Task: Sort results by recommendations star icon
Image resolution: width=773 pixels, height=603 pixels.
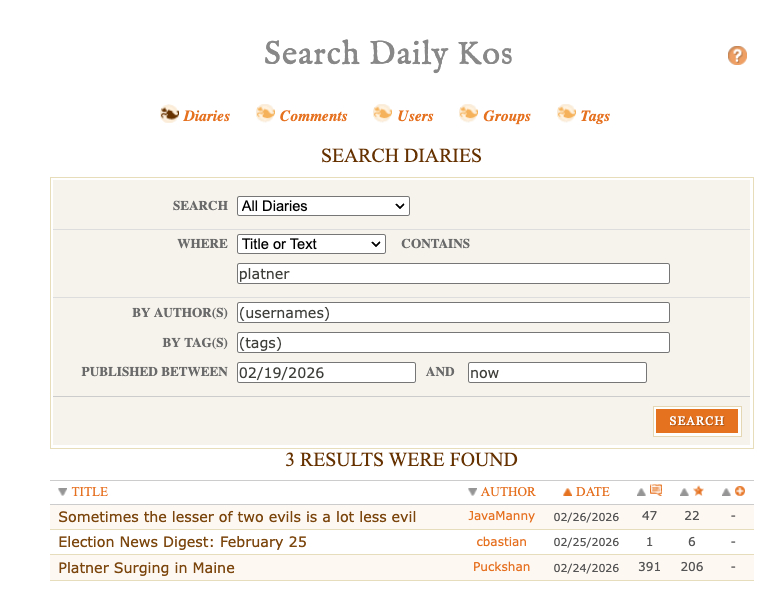Action: [x=698, y=491]
